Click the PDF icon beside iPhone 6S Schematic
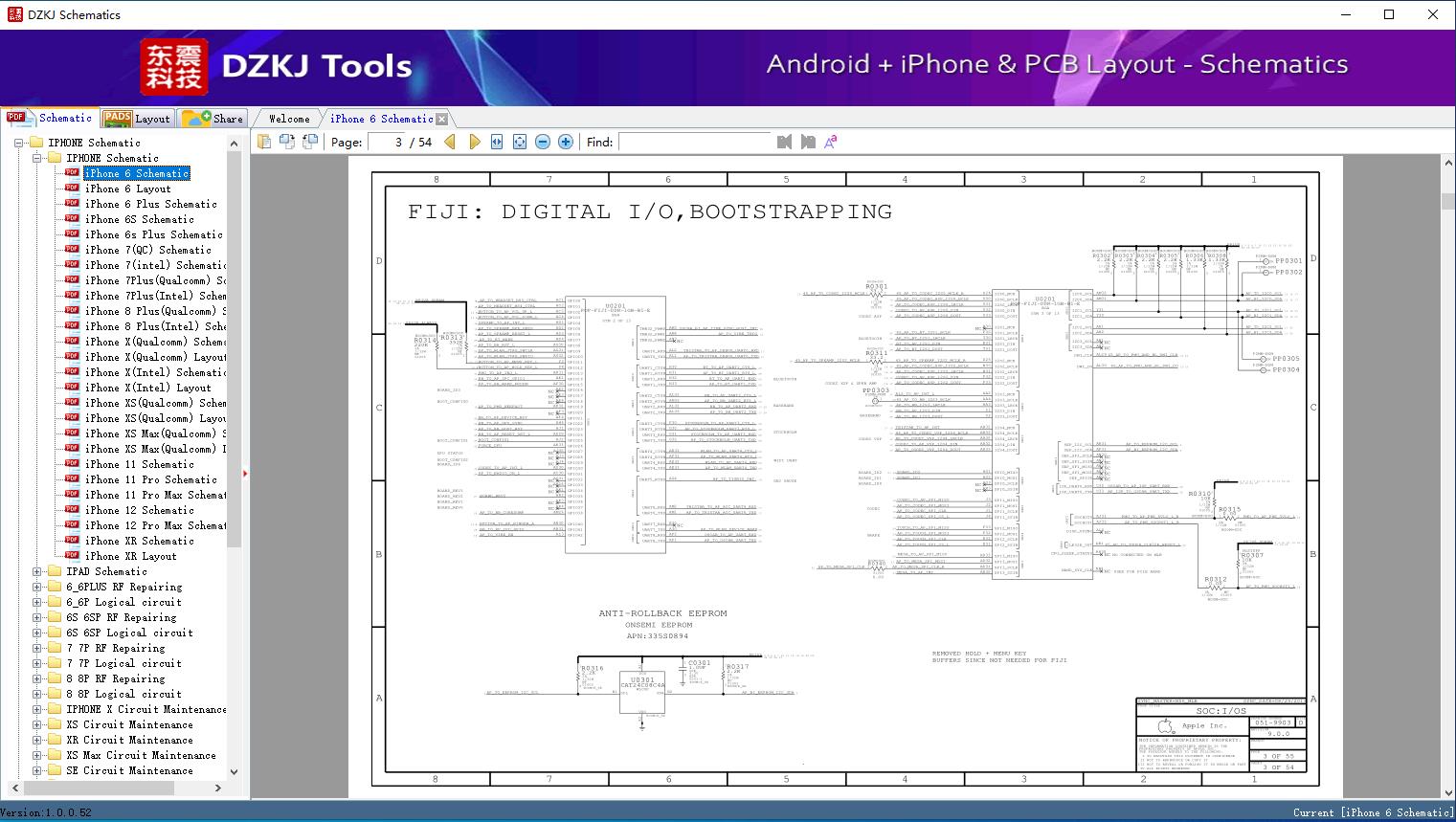This screenshot has height=822, width=1456. (72, 219)
